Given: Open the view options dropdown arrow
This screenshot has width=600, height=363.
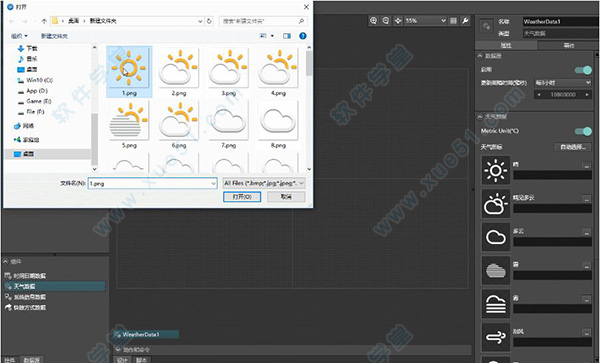Looking at the screenshot, I should point(272,36).
